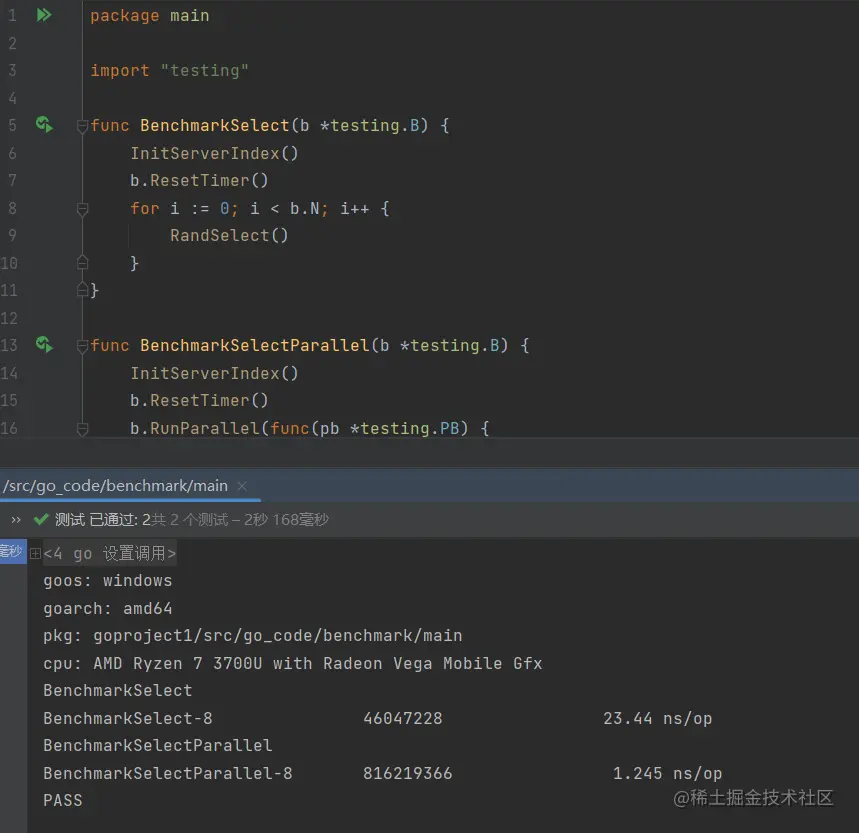The height and width of the screenshot is (833, 859).
Task: Click the BenchmarkSelect-8 result row
Action: pyautogui.click(x=377, y=718)
